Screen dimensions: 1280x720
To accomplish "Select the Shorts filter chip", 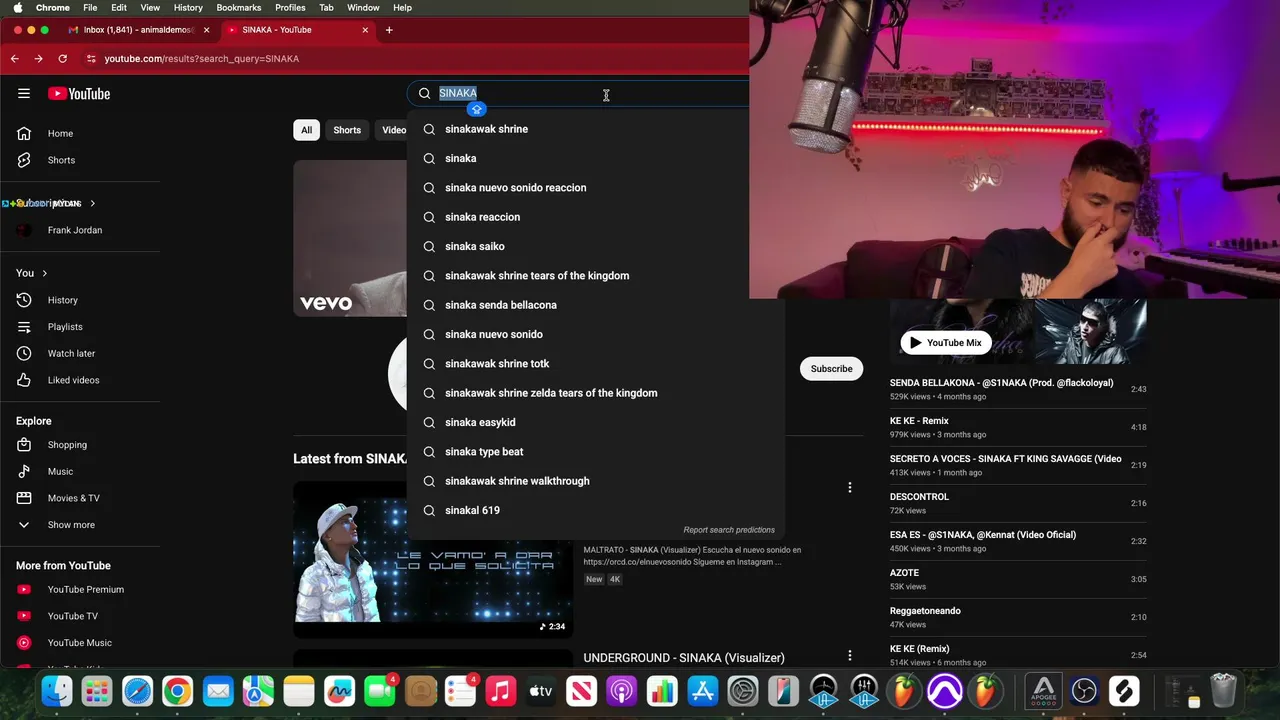I will 347,130.
